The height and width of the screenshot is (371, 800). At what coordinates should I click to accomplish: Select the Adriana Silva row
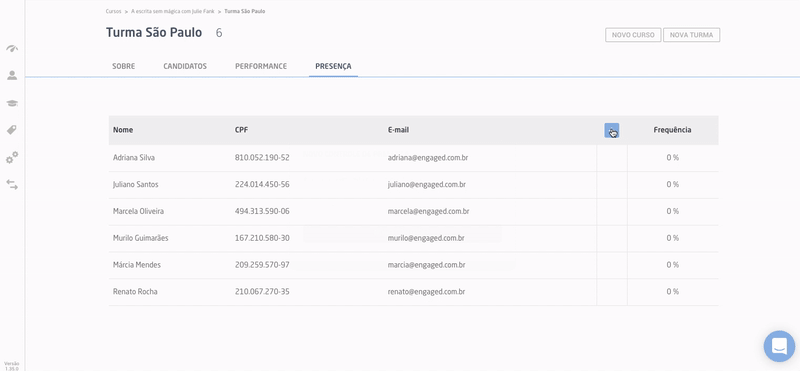pyautogui.click(x=413, y=158)
